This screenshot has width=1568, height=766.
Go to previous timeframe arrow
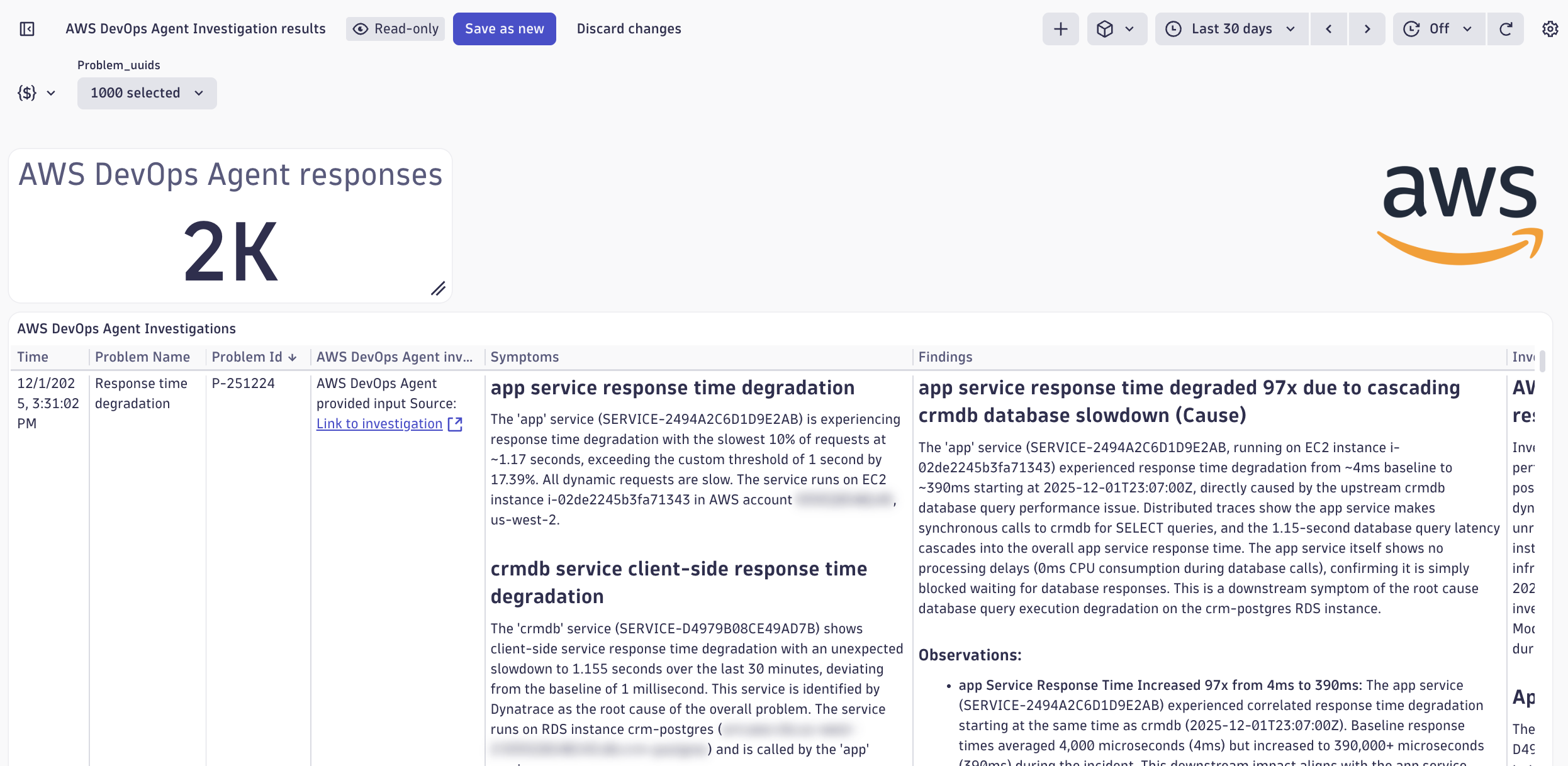point(1329,29)
